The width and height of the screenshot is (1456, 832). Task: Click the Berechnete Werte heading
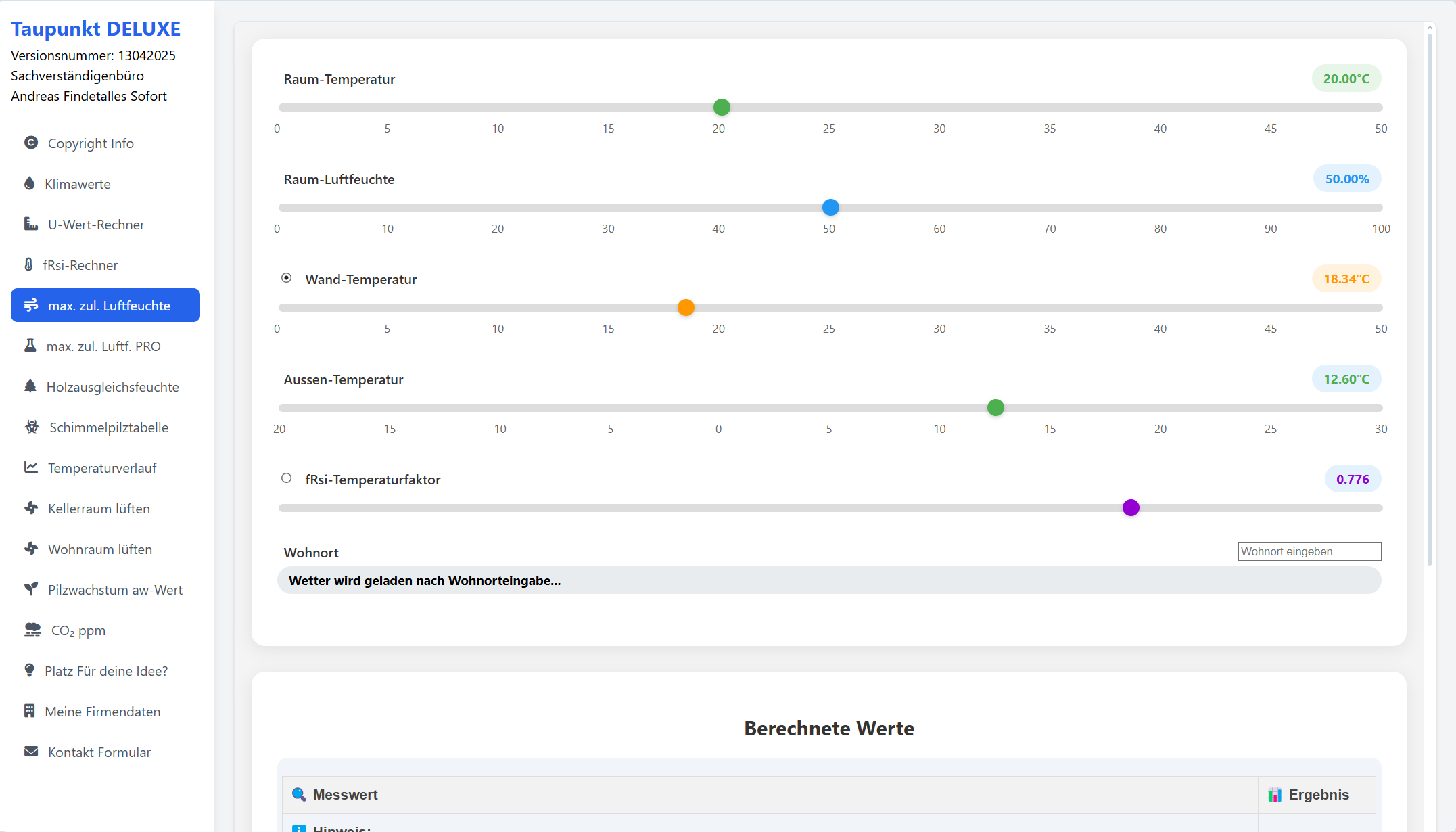829,728
